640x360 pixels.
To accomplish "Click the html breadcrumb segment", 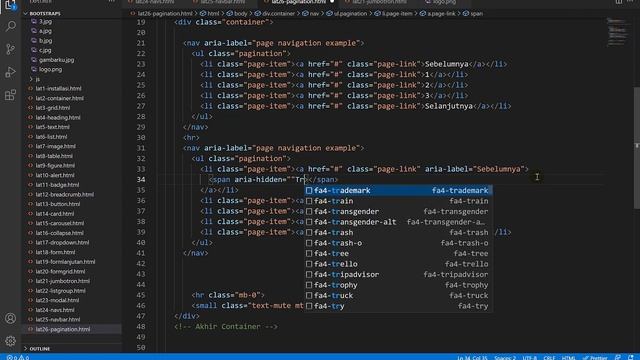I will click(x=213, y=13).
